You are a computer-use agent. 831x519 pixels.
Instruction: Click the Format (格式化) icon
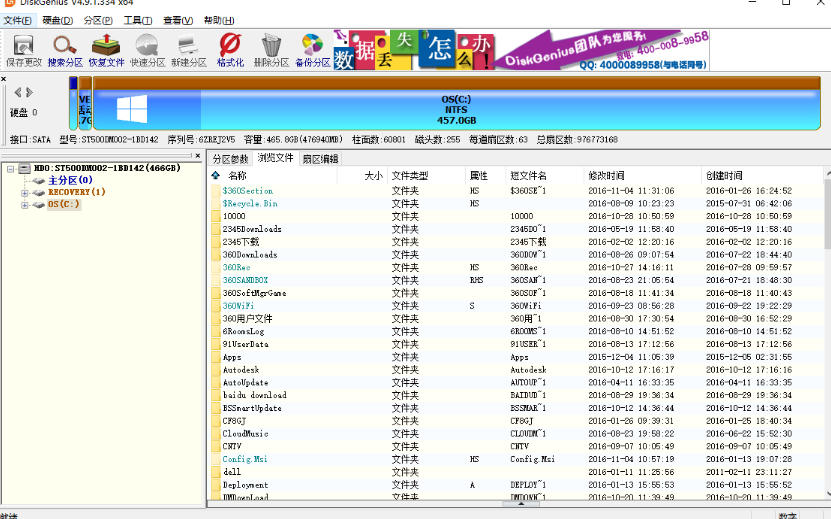(x=230, y=51)
